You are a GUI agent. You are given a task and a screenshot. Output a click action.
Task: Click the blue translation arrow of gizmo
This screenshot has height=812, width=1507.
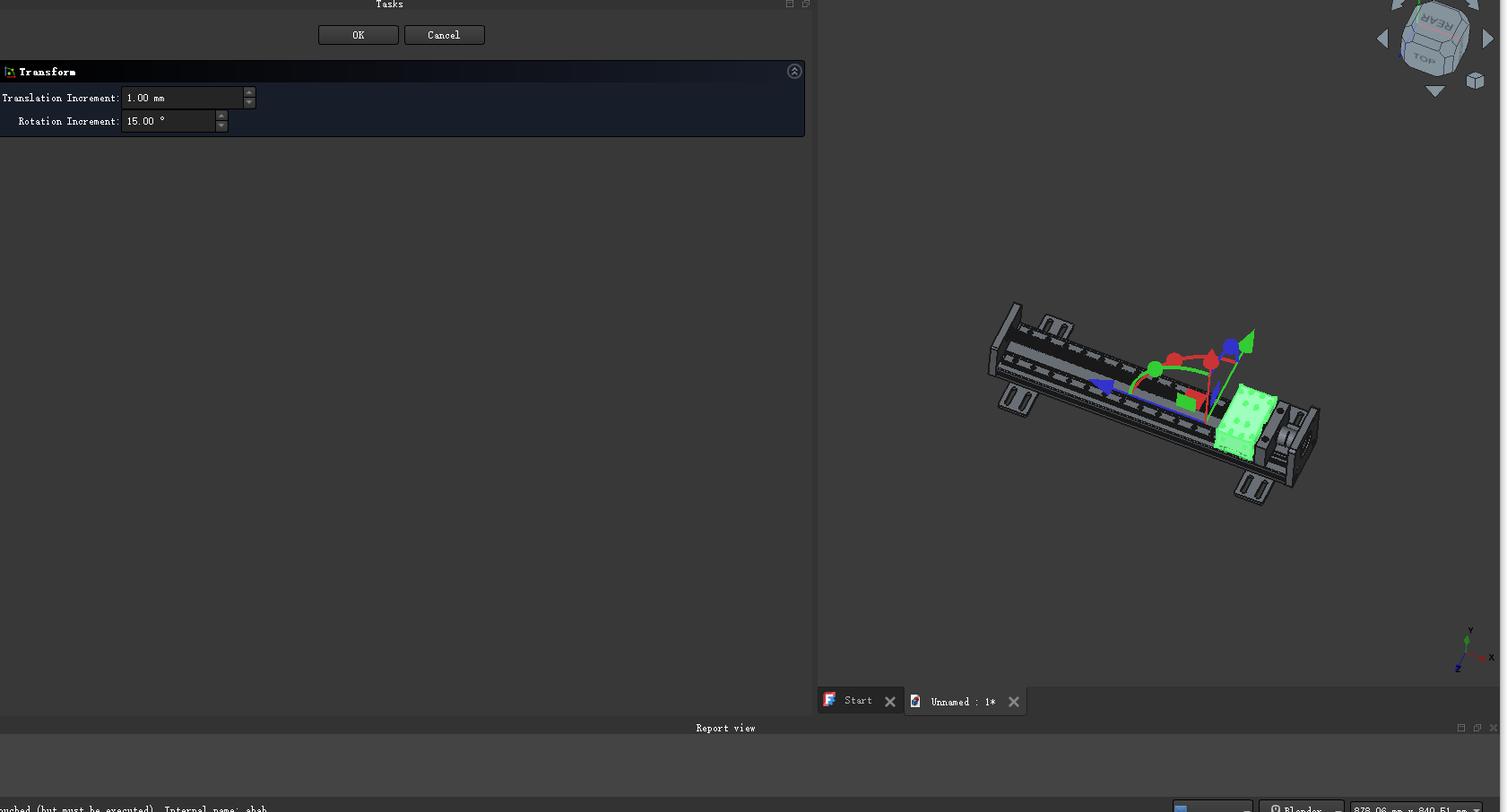1102,386
